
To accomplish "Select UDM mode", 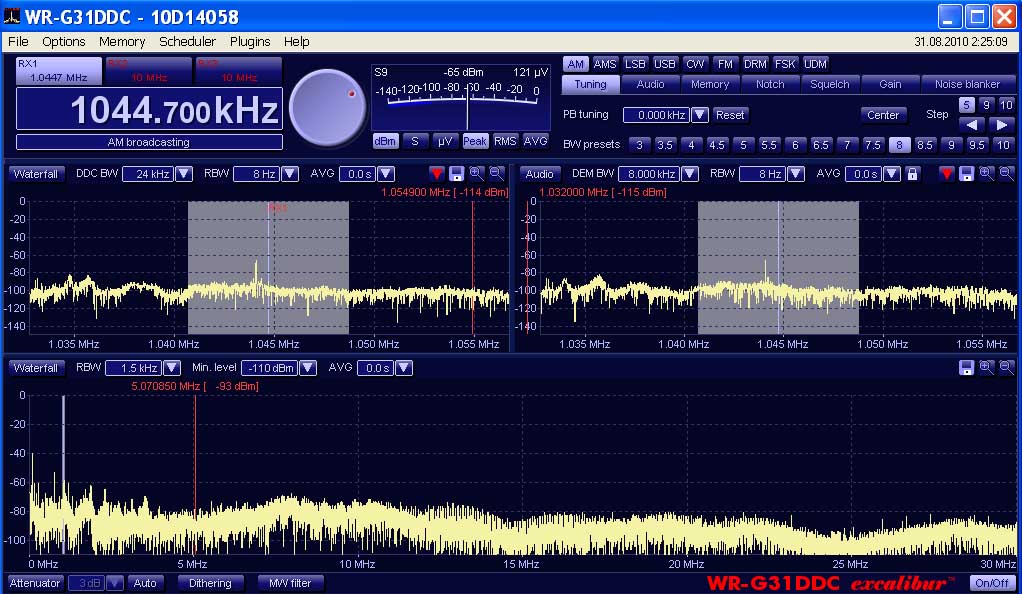I will (x=815, y=64).
